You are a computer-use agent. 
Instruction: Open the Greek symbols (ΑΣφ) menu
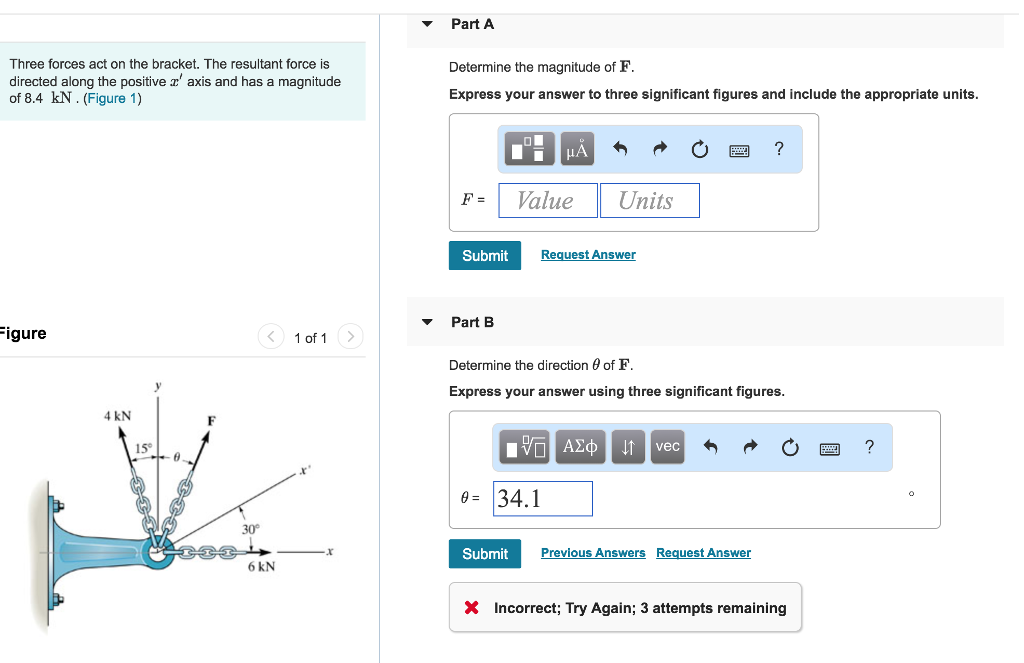pyautogui.click(x=581, y=447)
